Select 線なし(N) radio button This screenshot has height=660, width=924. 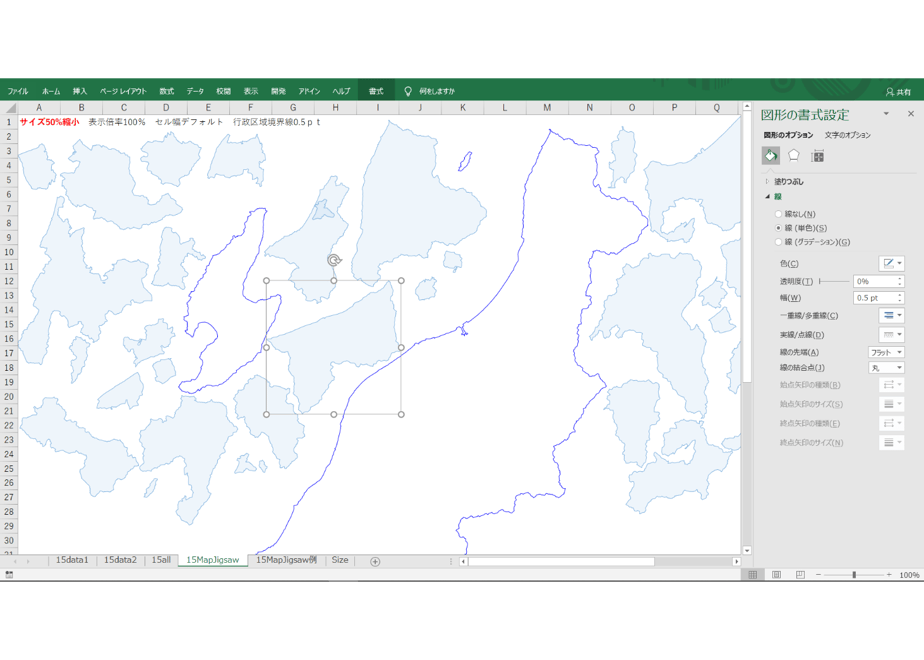(x=778, y=214)
